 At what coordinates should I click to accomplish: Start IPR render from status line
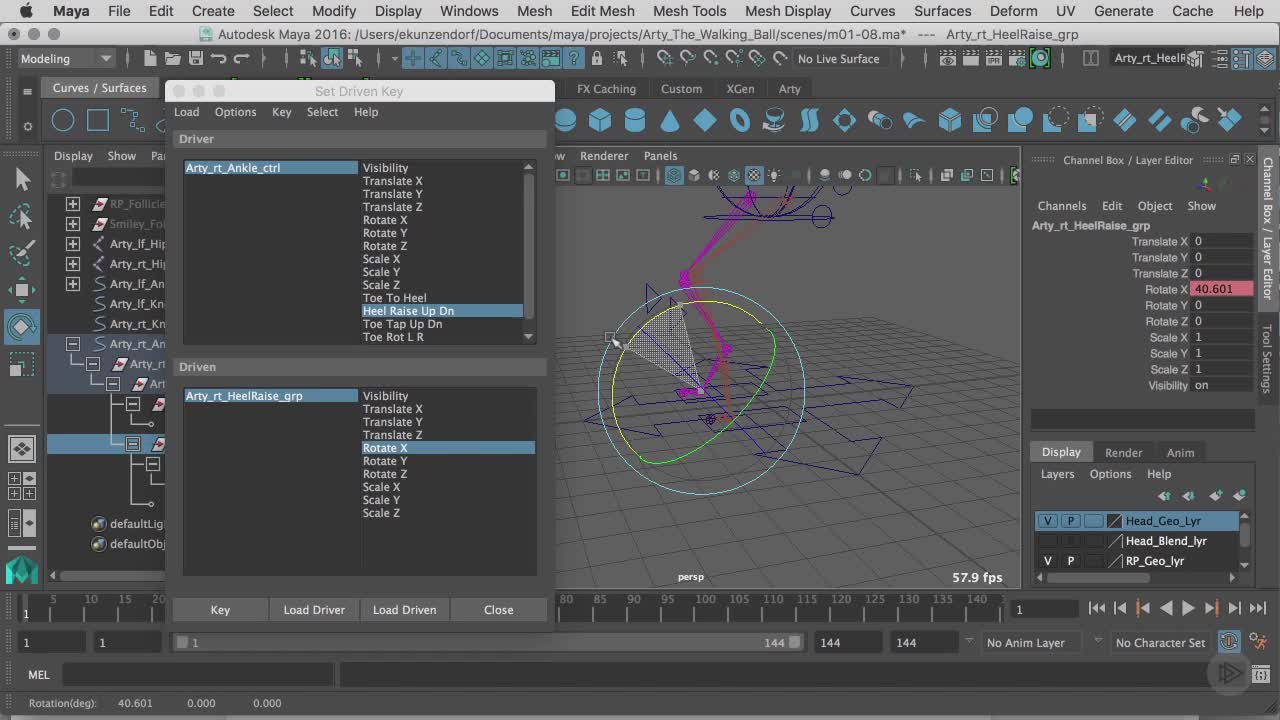click(994, 58)
